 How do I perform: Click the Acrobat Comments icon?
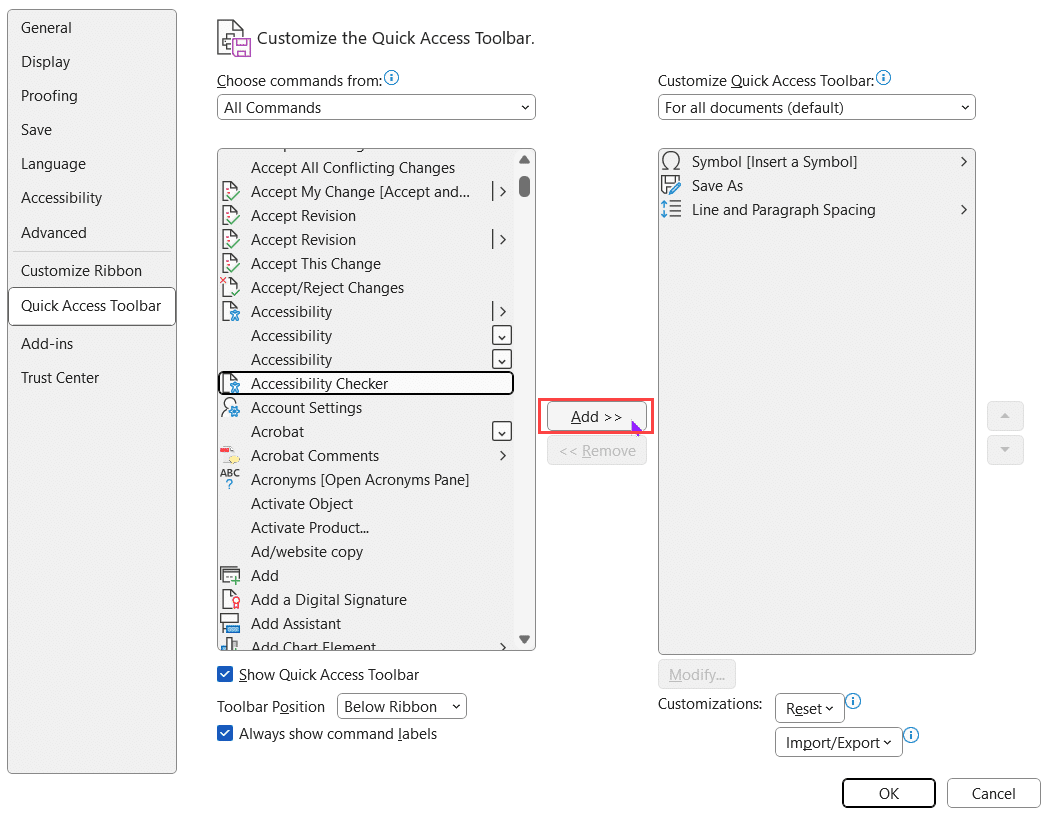231,455
